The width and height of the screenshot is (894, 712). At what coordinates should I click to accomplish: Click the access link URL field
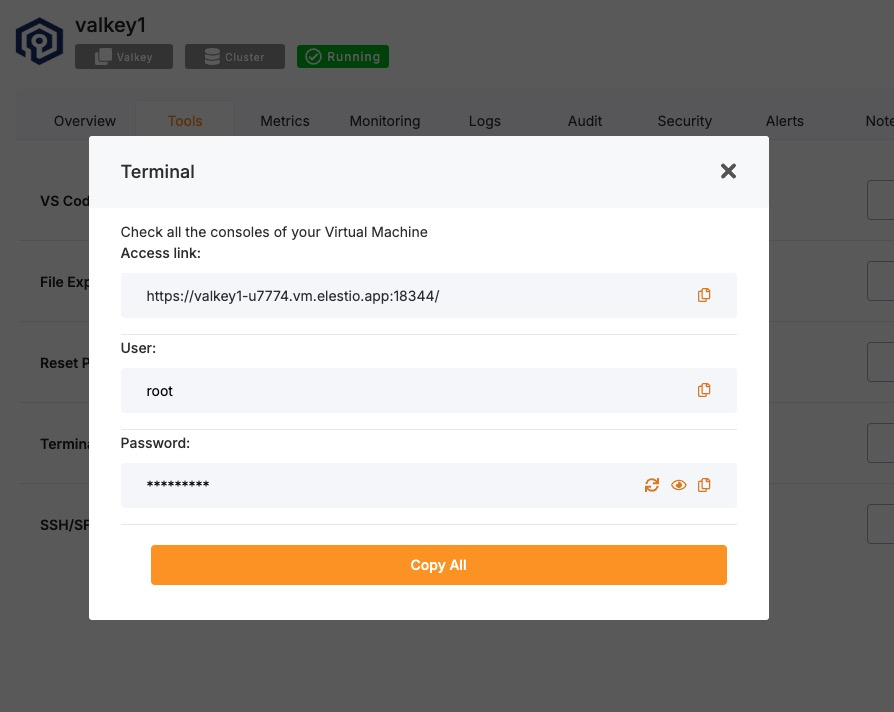point(400,296)
